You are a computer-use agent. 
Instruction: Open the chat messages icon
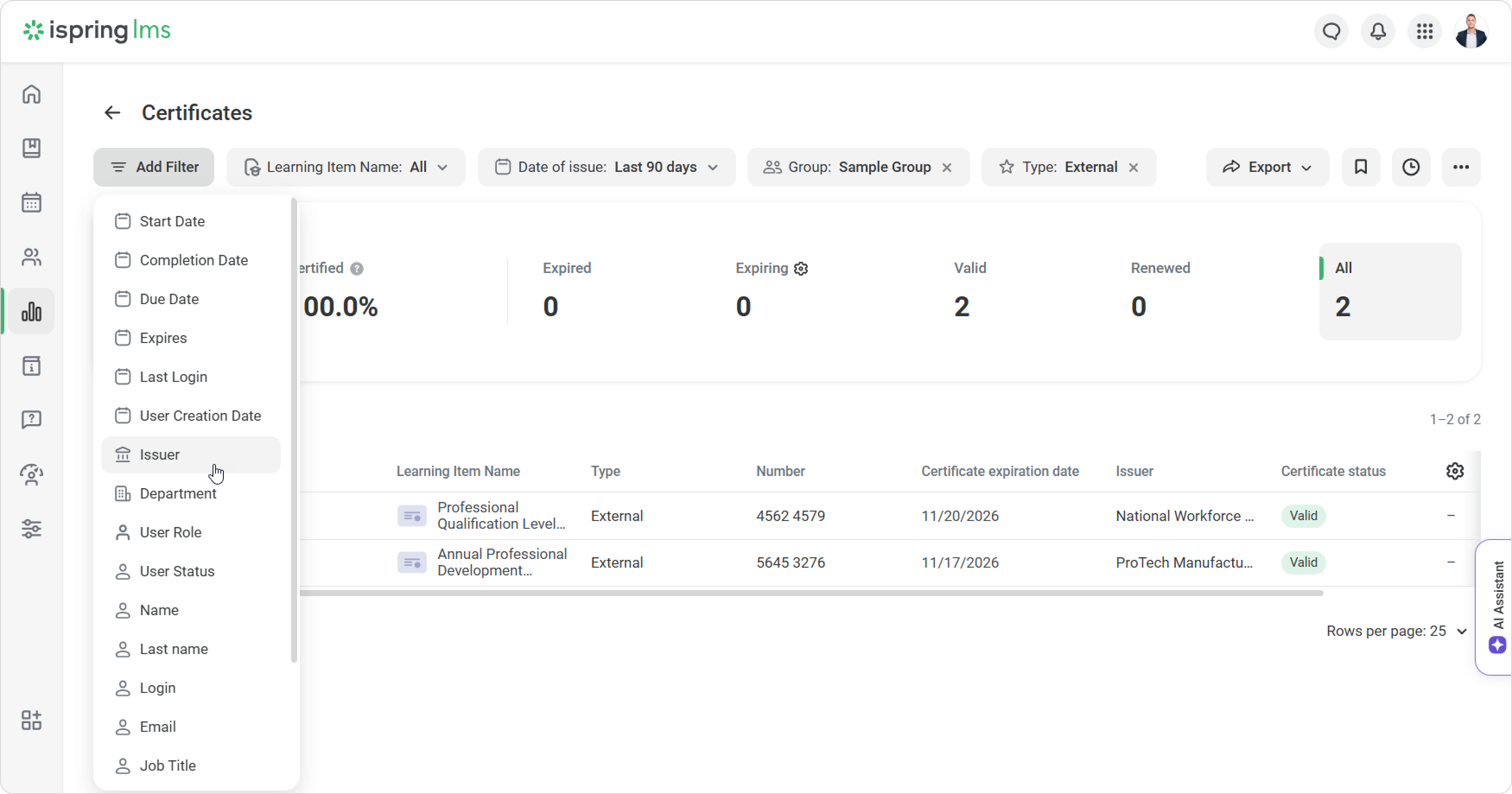(1331, 31)
